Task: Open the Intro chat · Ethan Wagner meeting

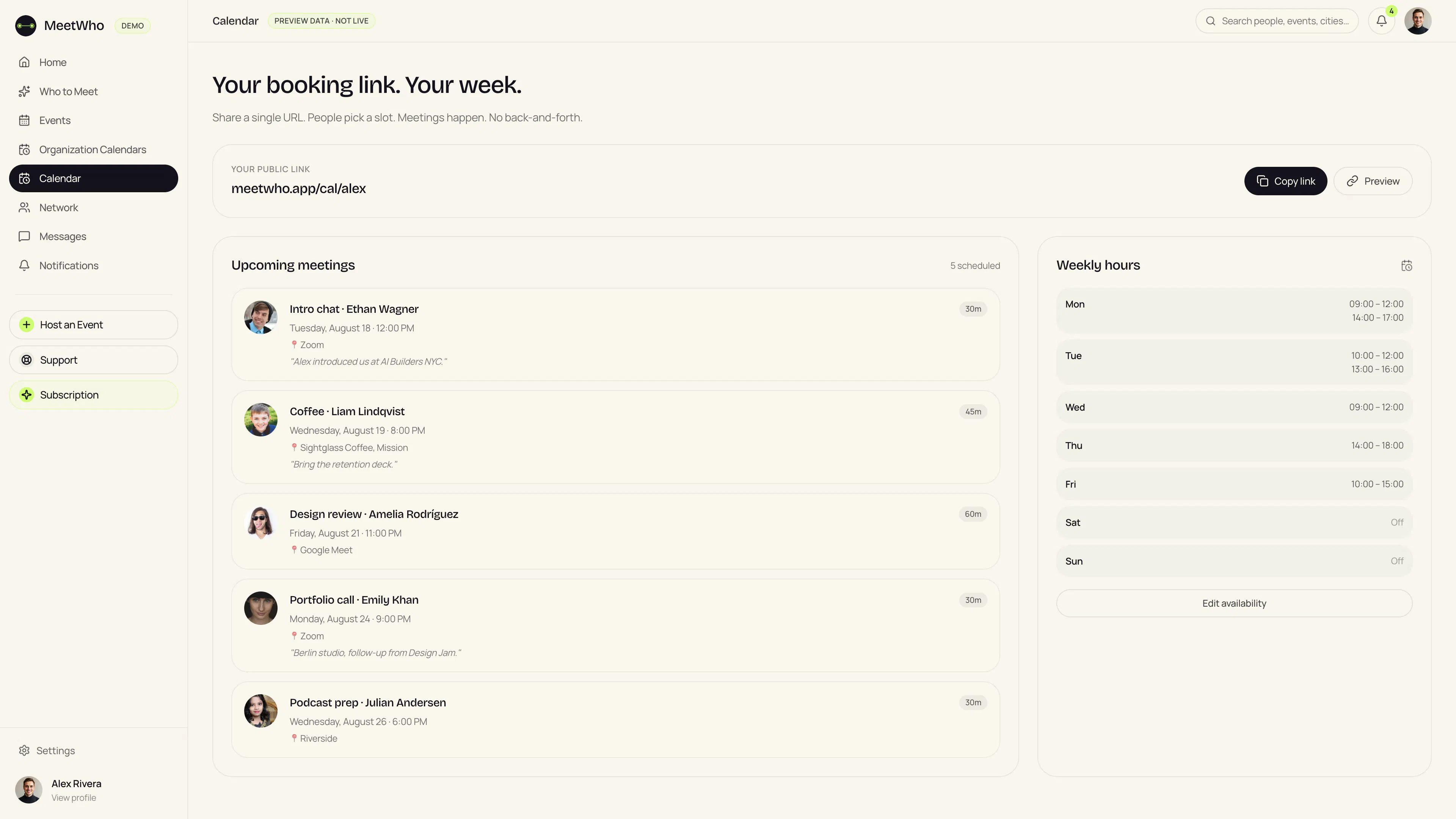Action: click(615, 334)
